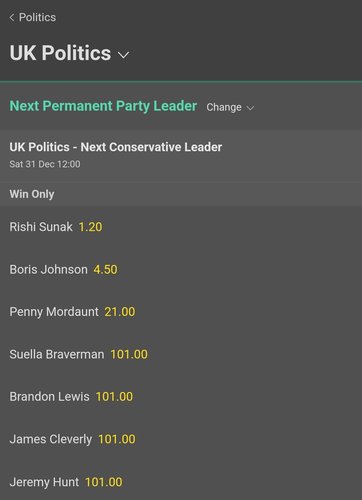Click the Change market dropdown

click(230, 107)
